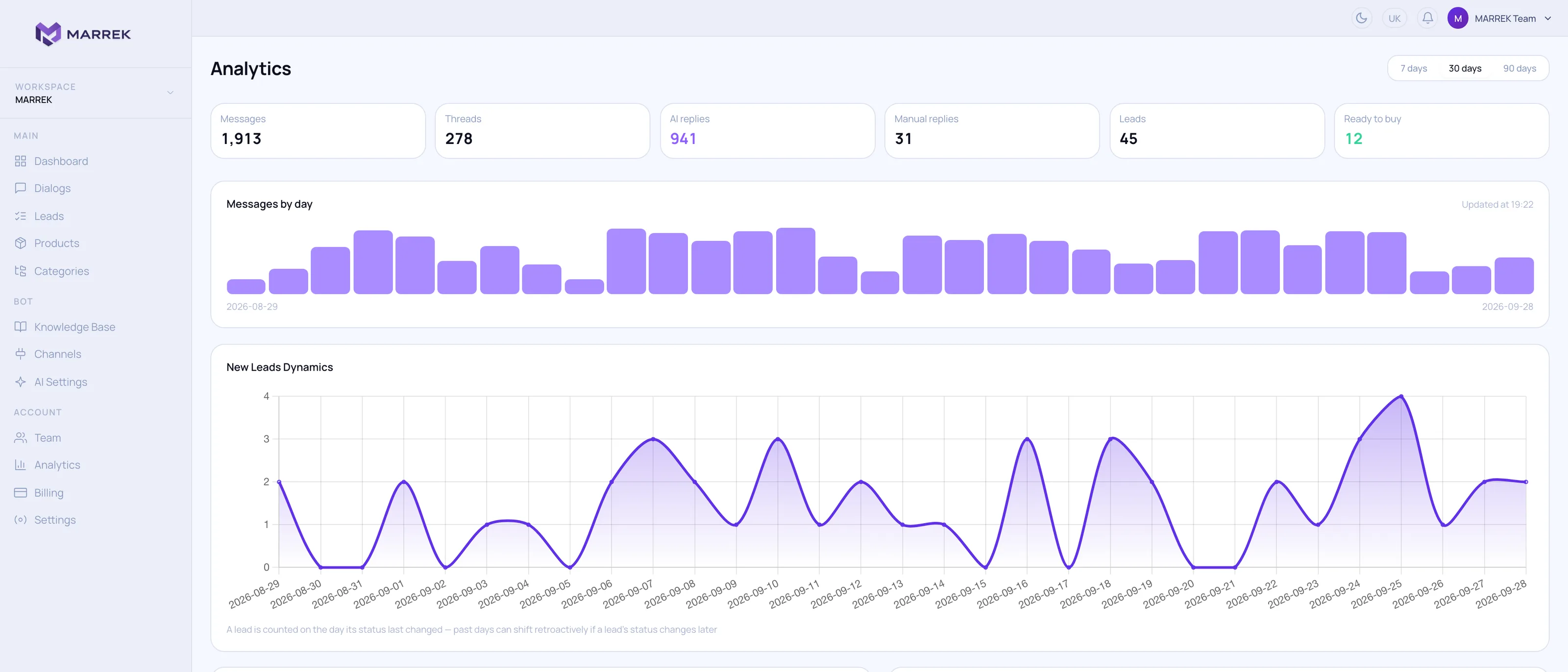The image size is (1568, 672).
Task: Click the M user avatar
Action: pyautogui.click(x=1458, y=18)
